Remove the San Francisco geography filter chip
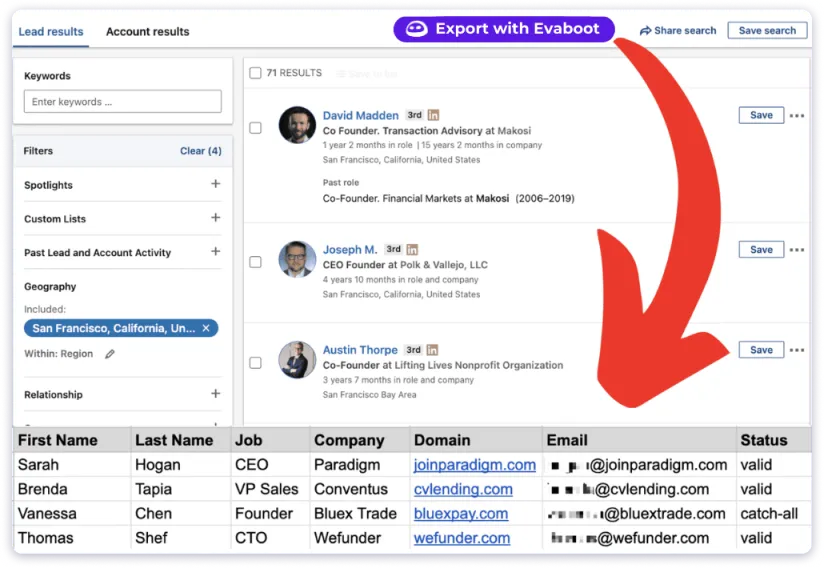The image size is (824, 568). pyautogui.click(x=206, y=328)
